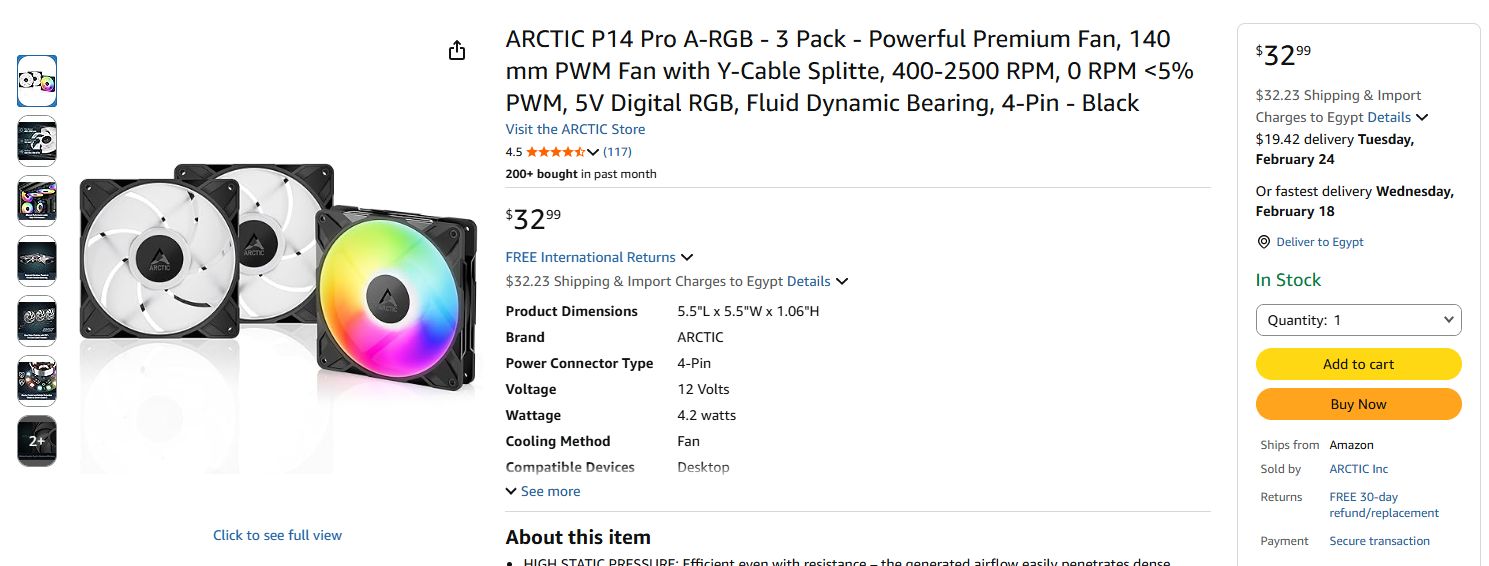The image size is (1489, 566).
Task: Open the Quantity dropdown
Action: click(1358, 320)
